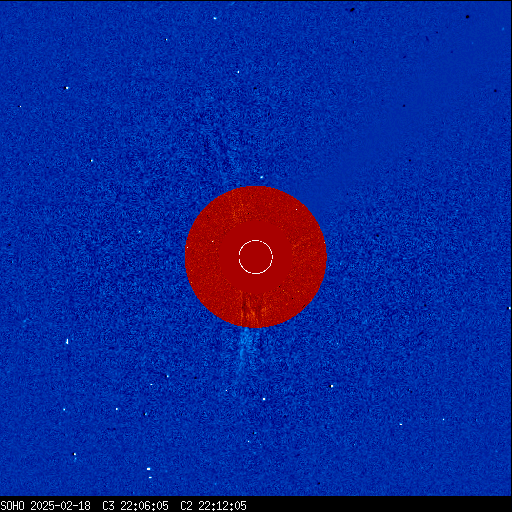This screenshot has height=512, width=512.
Task: Select the 2025-02-18 date text
Action: pos(60,506)
